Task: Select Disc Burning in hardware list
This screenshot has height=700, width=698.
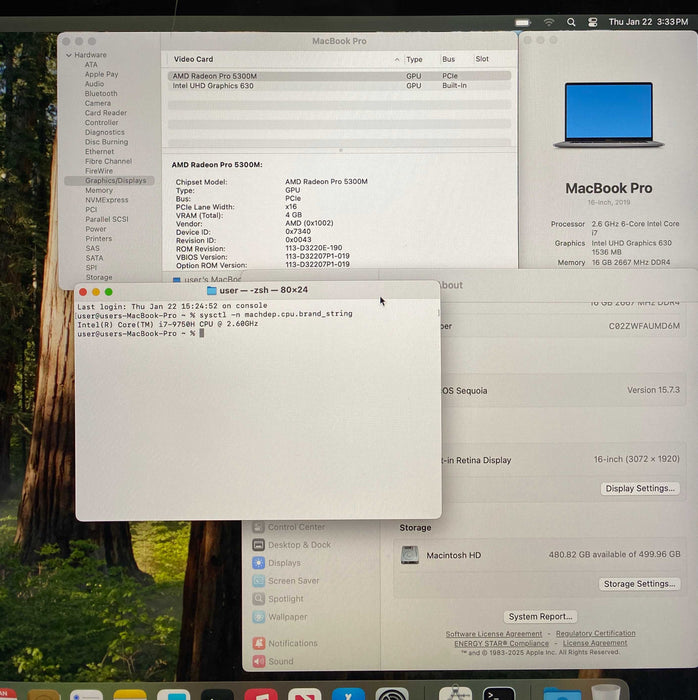Action: coord(106,142)
